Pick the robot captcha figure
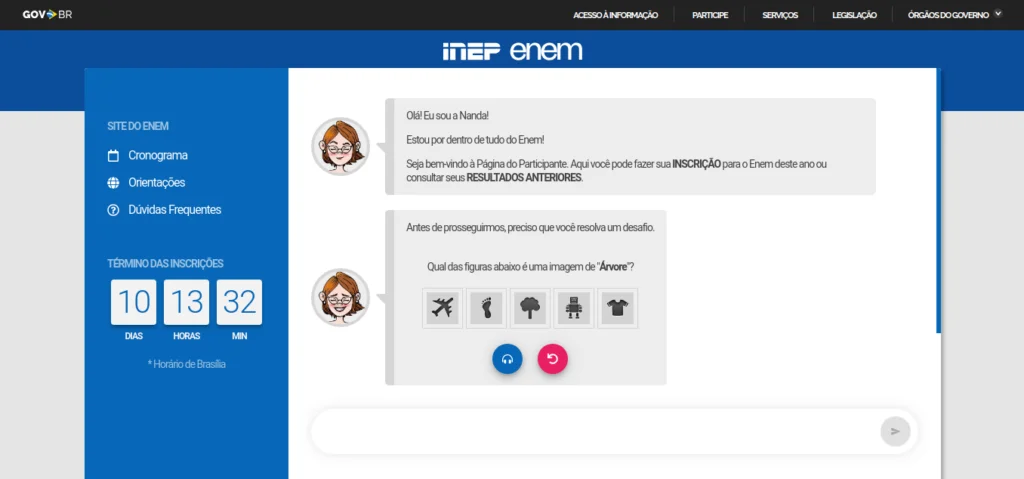 click(573, 308)
